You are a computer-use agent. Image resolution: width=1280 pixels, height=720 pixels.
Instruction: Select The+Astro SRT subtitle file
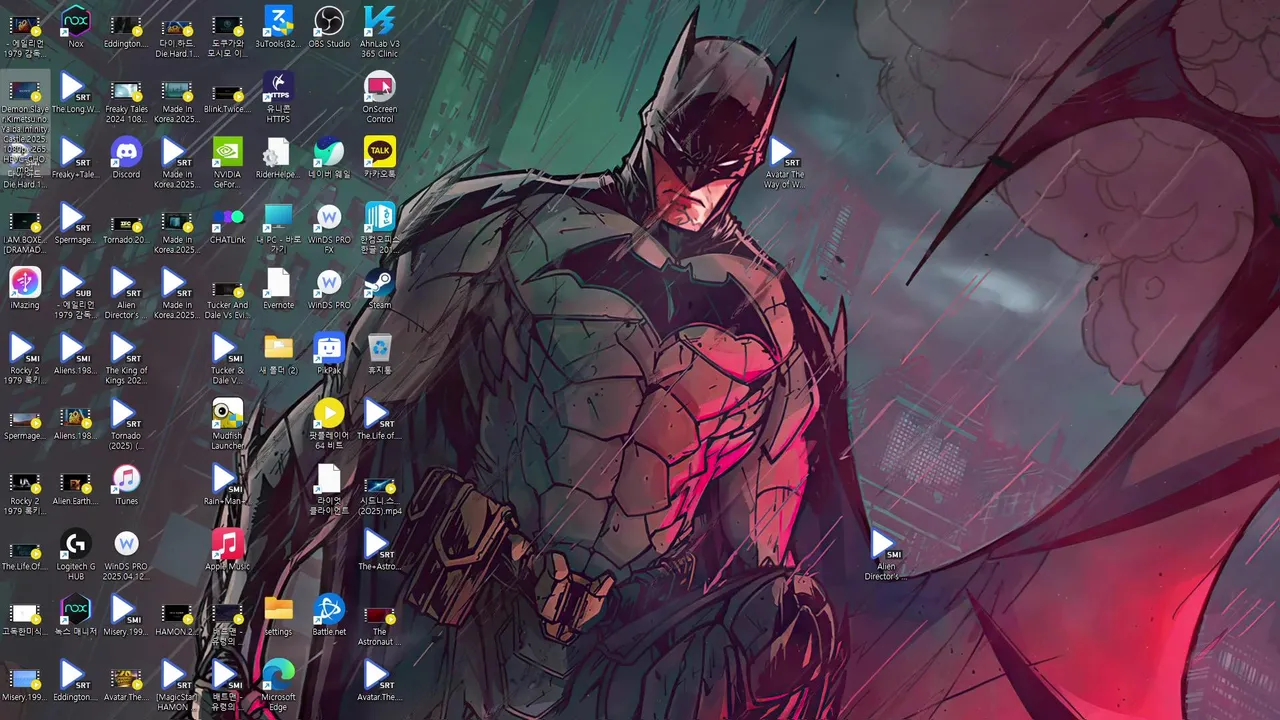[380, 549]
